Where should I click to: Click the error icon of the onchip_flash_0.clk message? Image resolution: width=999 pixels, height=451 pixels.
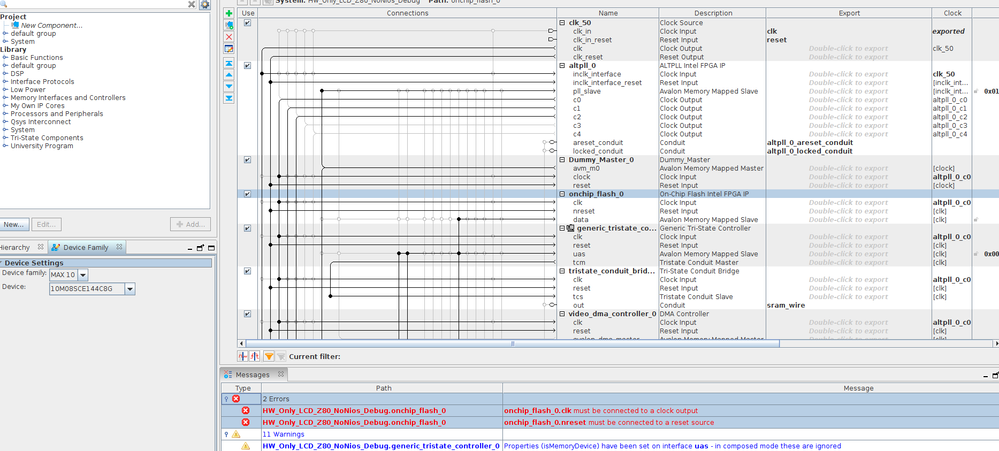coord(245,411)
